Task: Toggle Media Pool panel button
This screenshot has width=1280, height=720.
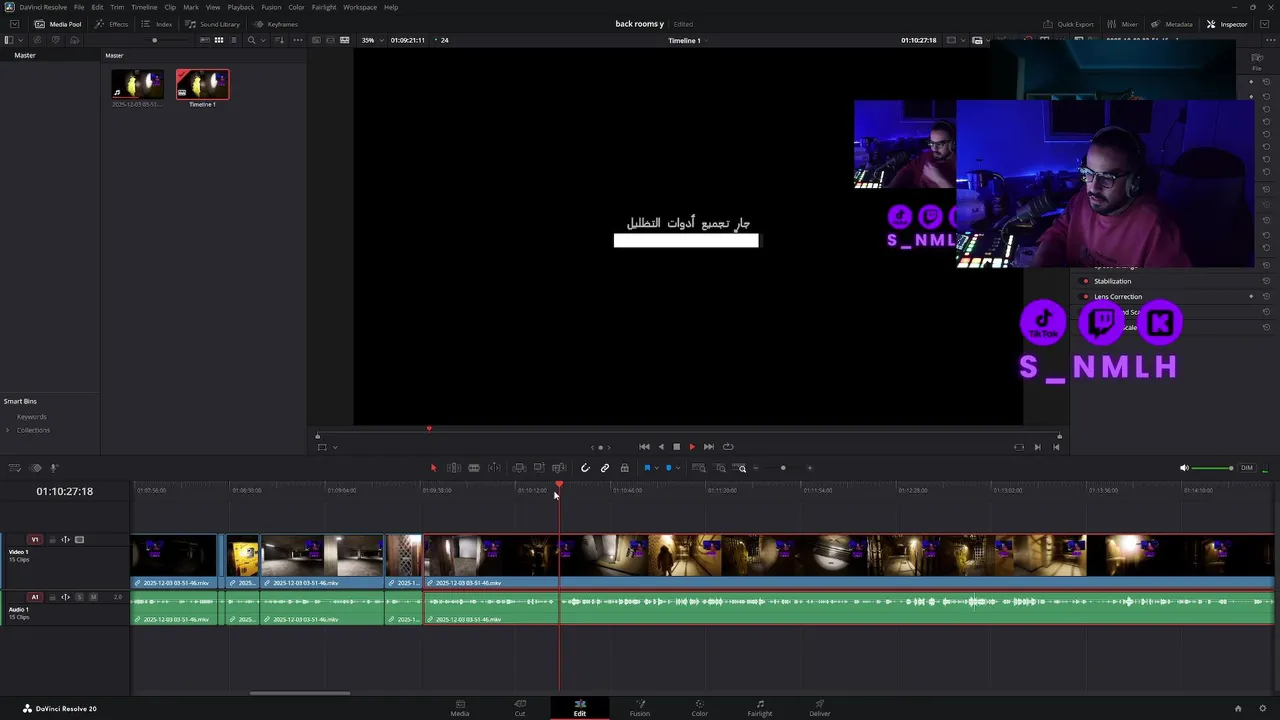Action: coord(58,24)
